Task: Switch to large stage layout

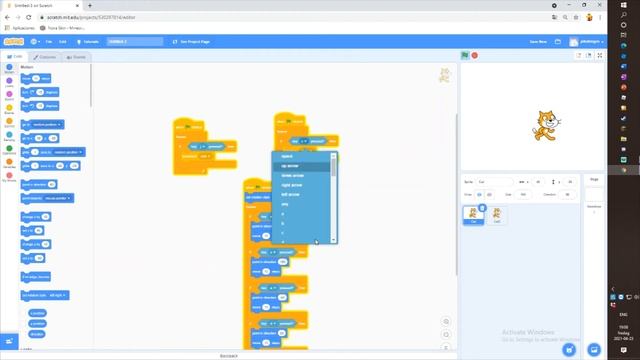Action: coord(589,56)
